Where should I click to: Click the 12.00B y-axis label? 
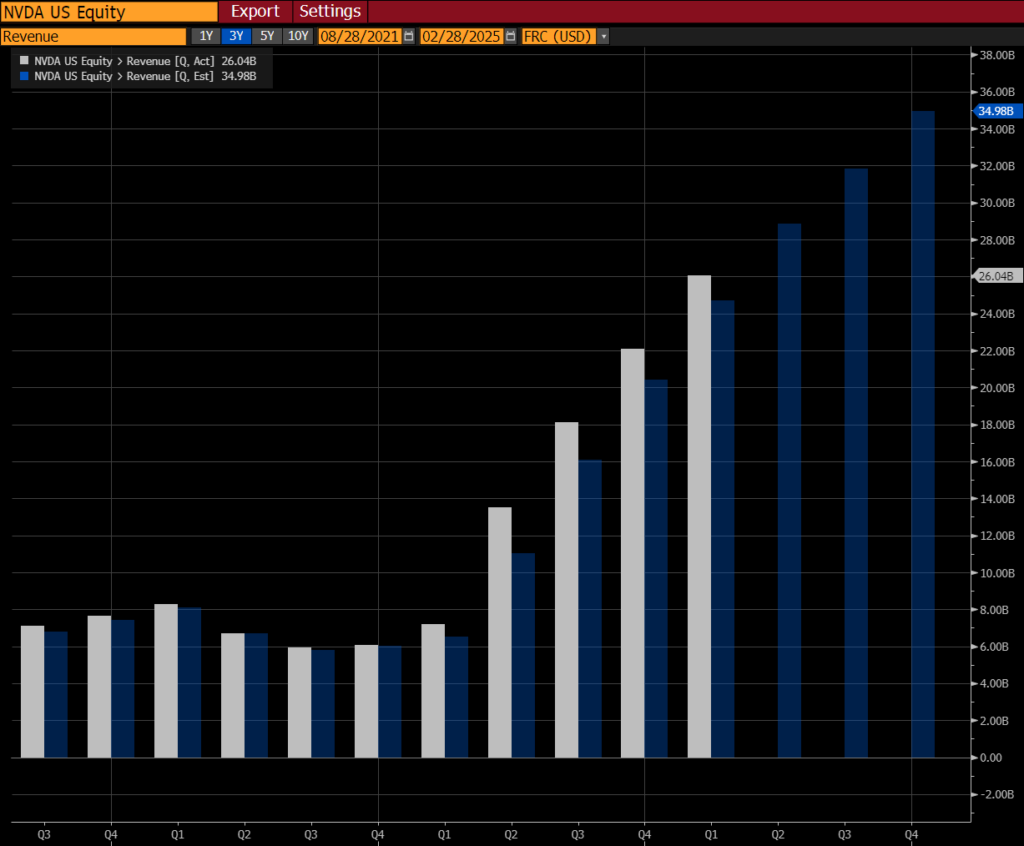click(997, 536)
